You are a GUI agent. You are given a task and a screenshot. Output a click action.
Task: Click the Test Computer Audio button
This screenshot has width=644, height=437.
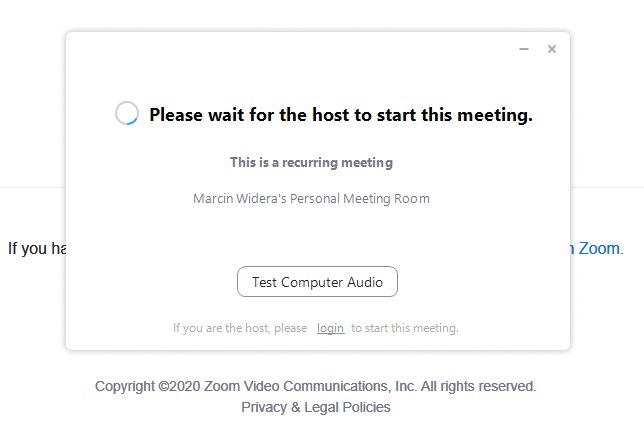pos(317,282)
